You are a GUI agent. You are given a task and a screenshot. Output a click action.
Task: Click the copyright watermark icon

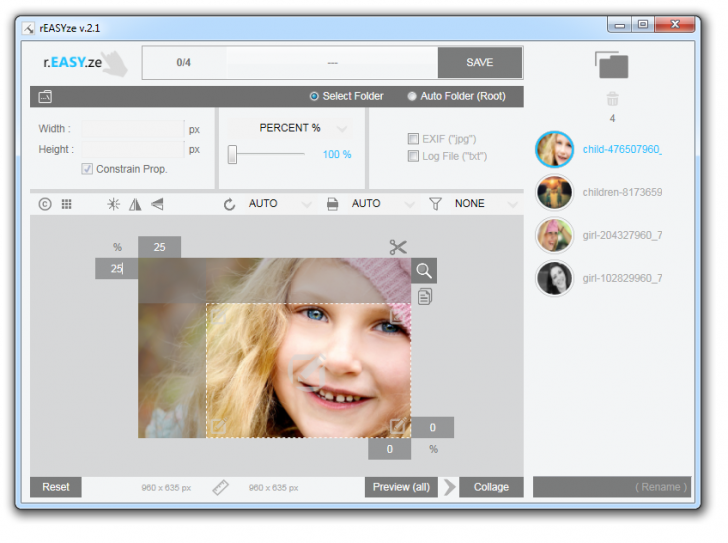(x=45, y=204)
